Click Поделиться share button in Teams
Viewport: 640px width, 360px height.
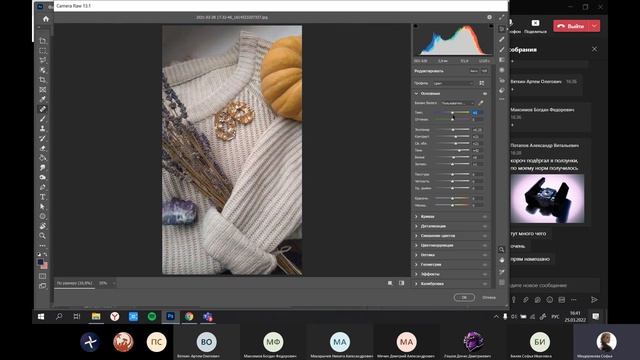click(535, 26)
